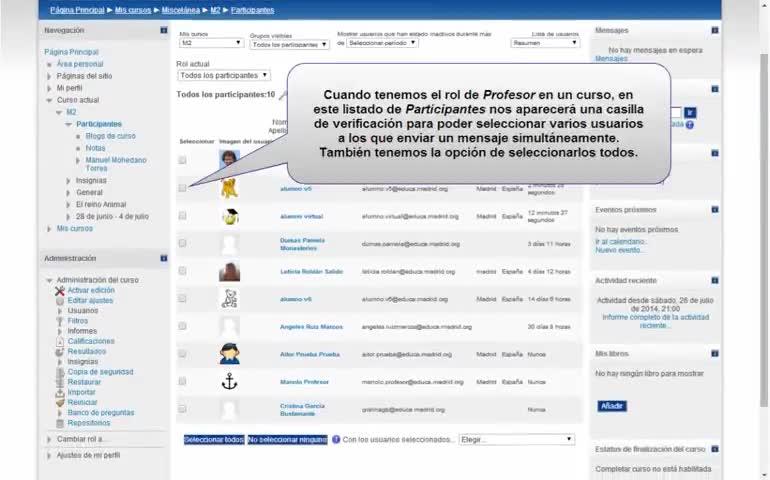Click the Activar edición pencil icon

[x=60, y=291]
